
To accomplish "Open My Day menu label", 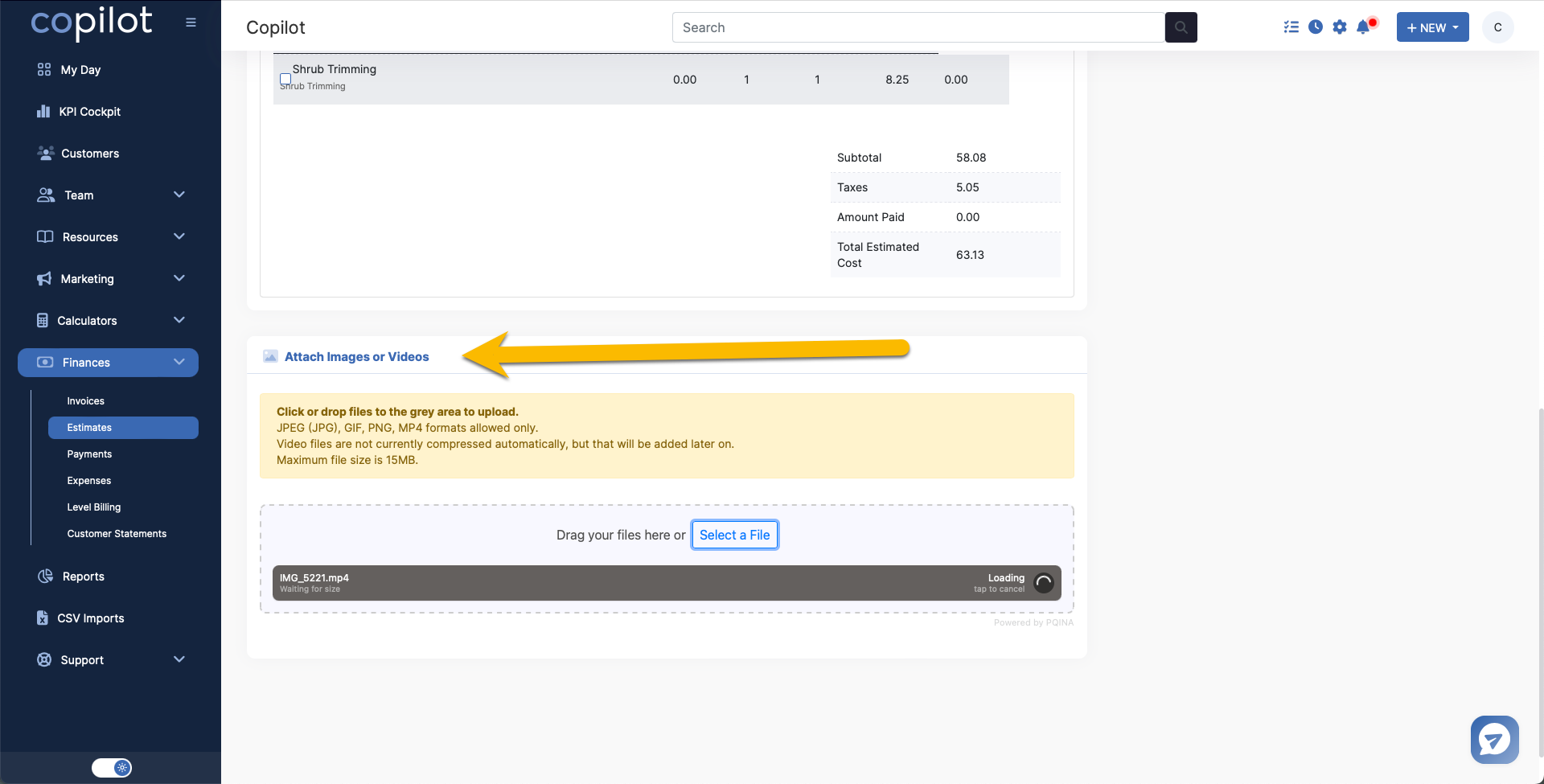I will pos(80,70).
